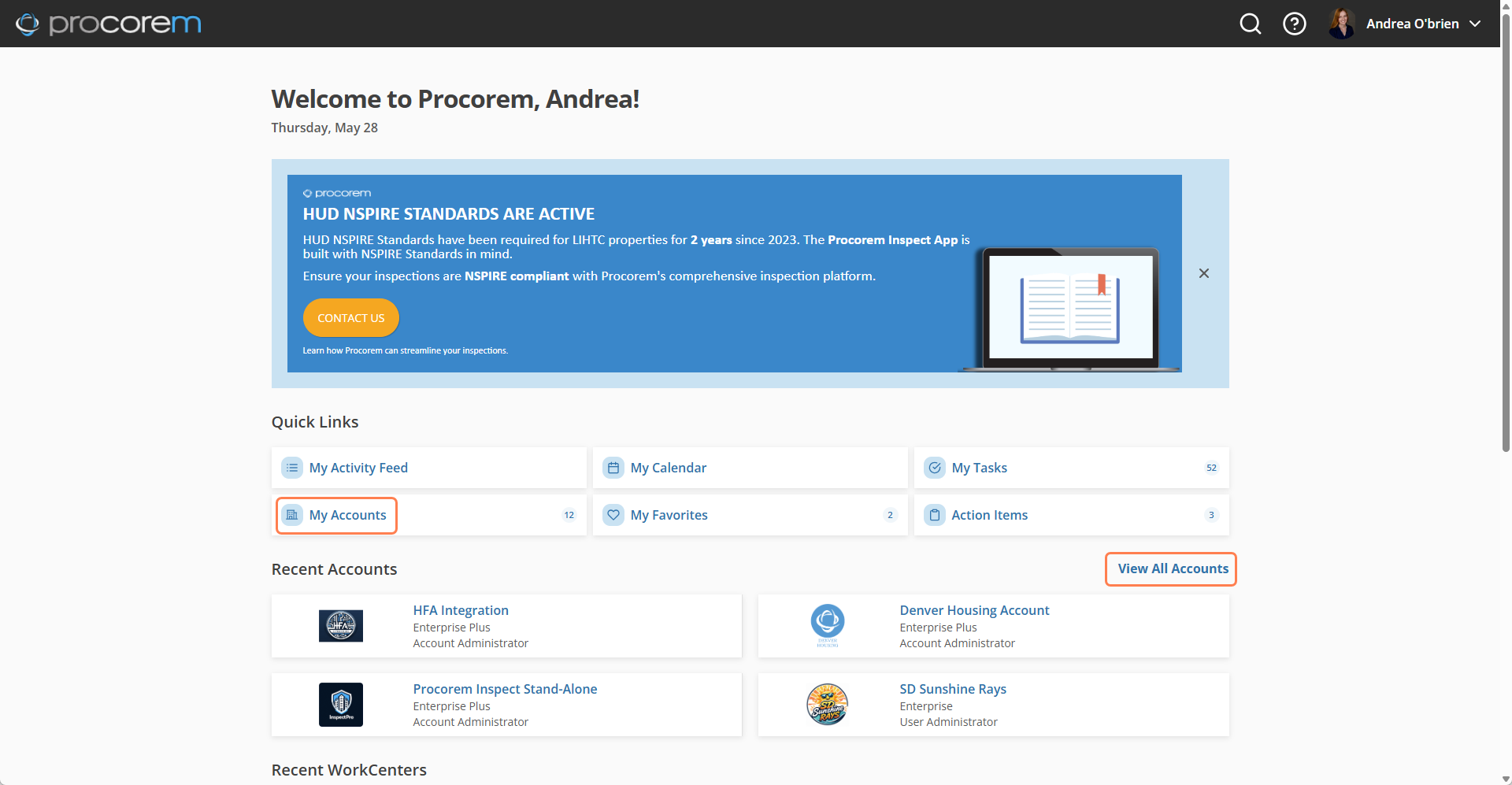This screenshot has height=785, width=1512.
Task: Open My Calendar quick link
Action: pos(669,468)
